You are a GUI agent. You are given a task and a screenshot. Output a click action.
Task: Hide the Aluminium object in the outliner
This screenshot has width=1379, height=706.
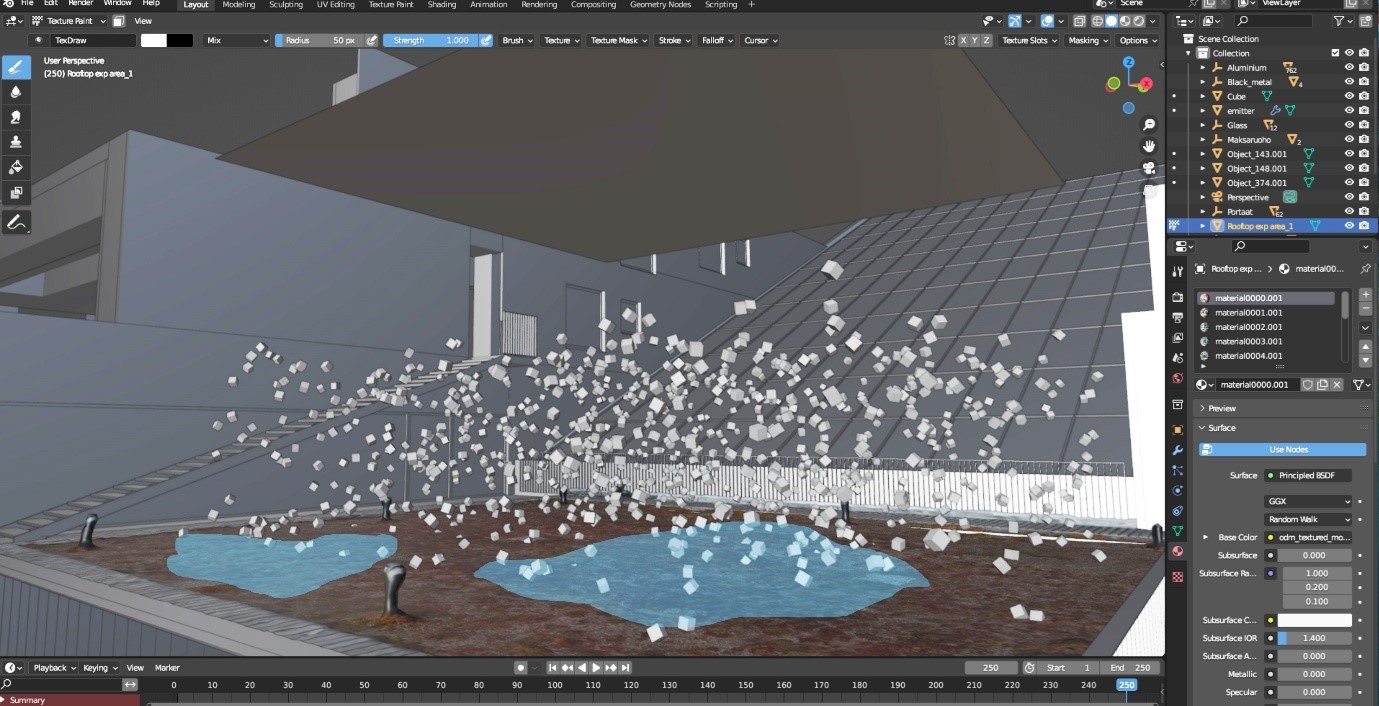tap(1349, 67)
